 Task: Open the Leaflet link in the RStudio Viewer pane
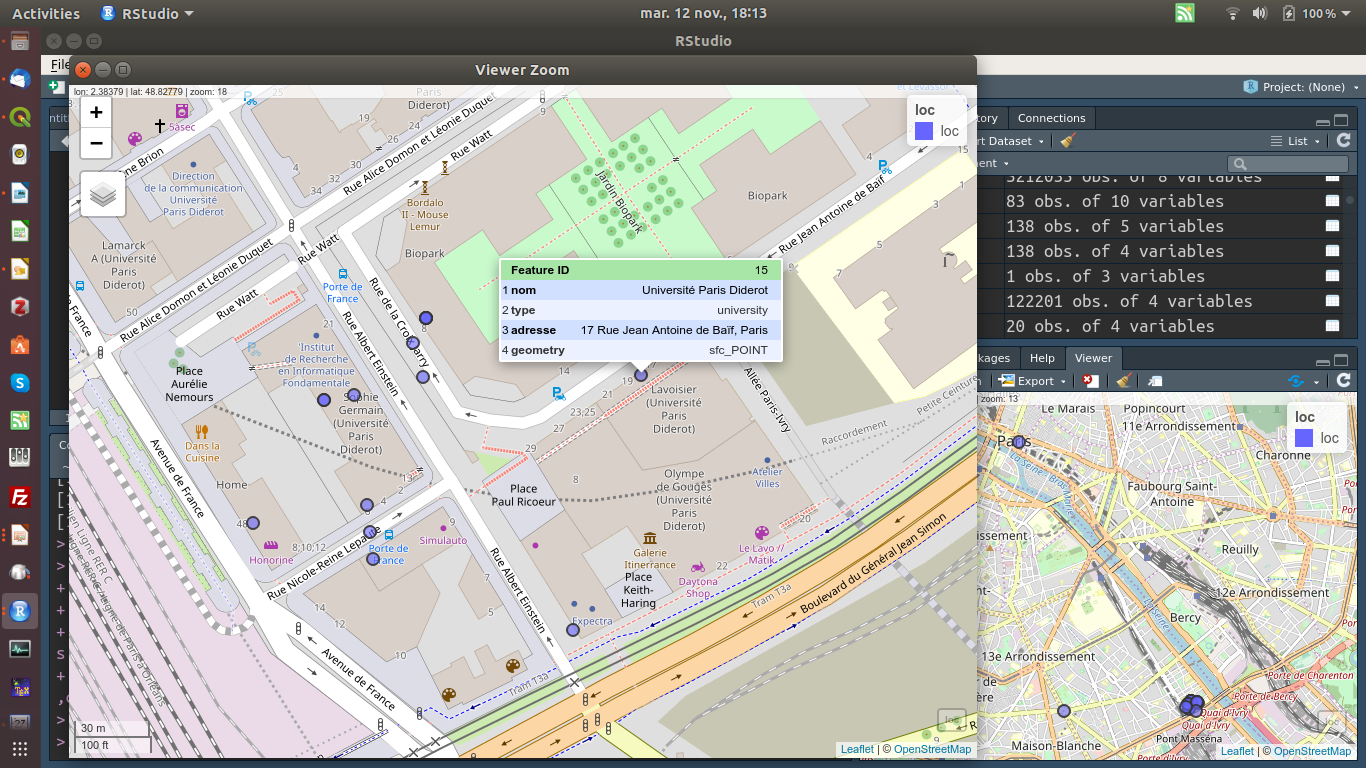1237,751
